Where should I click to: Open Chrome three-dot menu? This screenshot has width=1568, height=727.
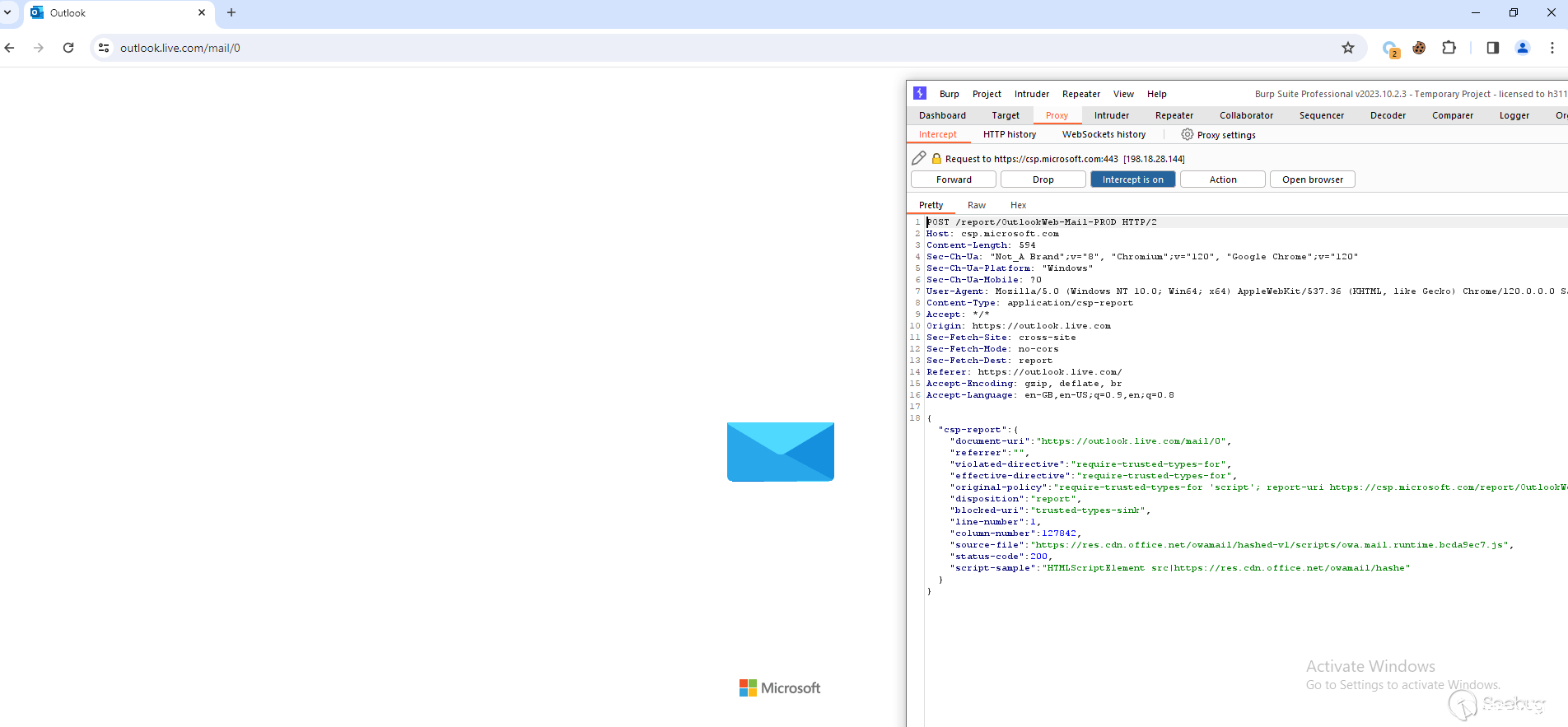click(x=1552, y=48)
